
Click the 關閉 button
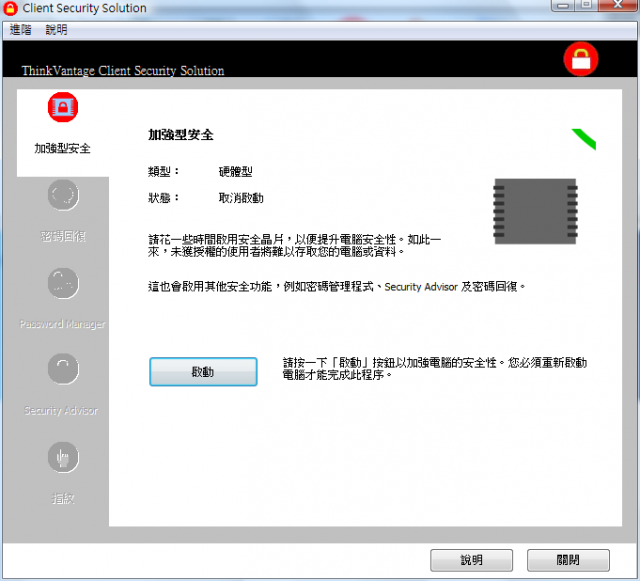pos(568,560)
